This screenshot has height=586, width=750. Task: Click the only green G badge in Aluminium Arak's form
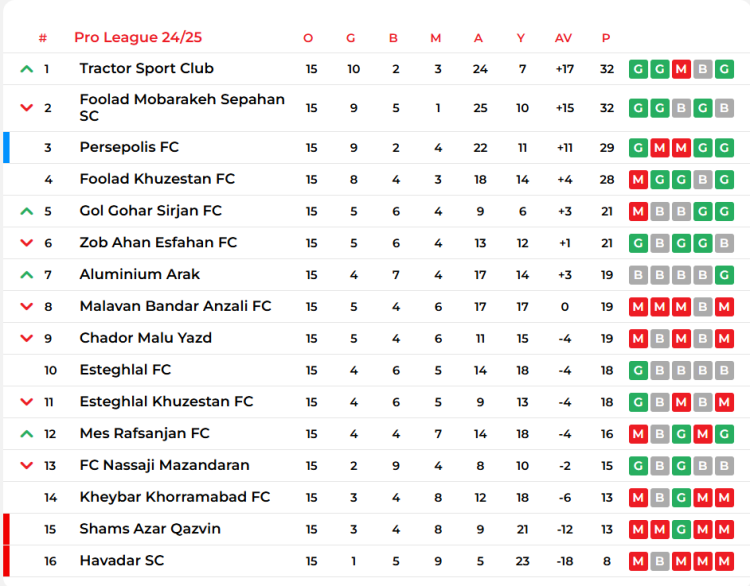[725, 275]
